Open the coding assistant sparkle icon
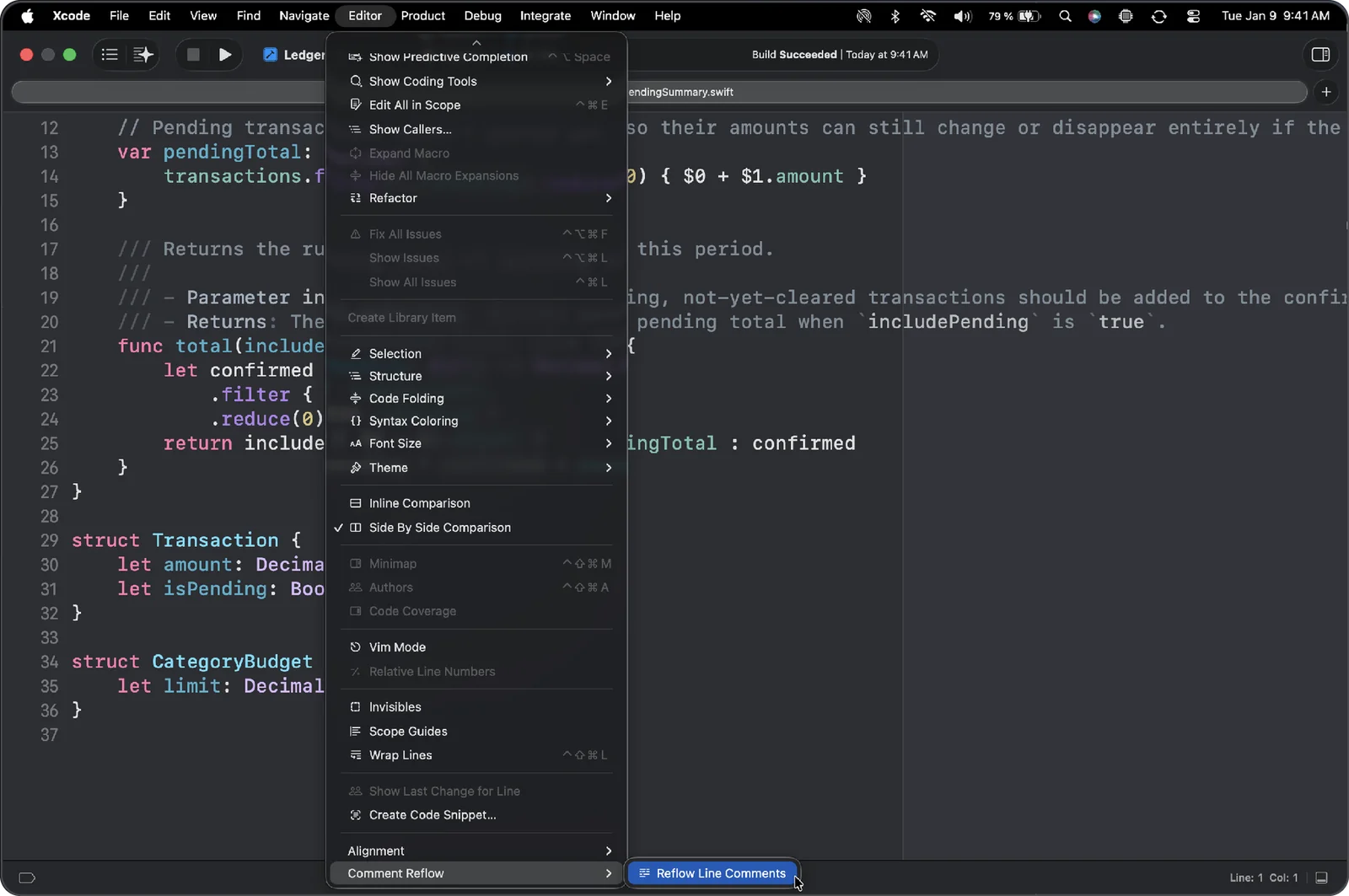The width and height of the screenshot is (1349, 896). [142, 55]
